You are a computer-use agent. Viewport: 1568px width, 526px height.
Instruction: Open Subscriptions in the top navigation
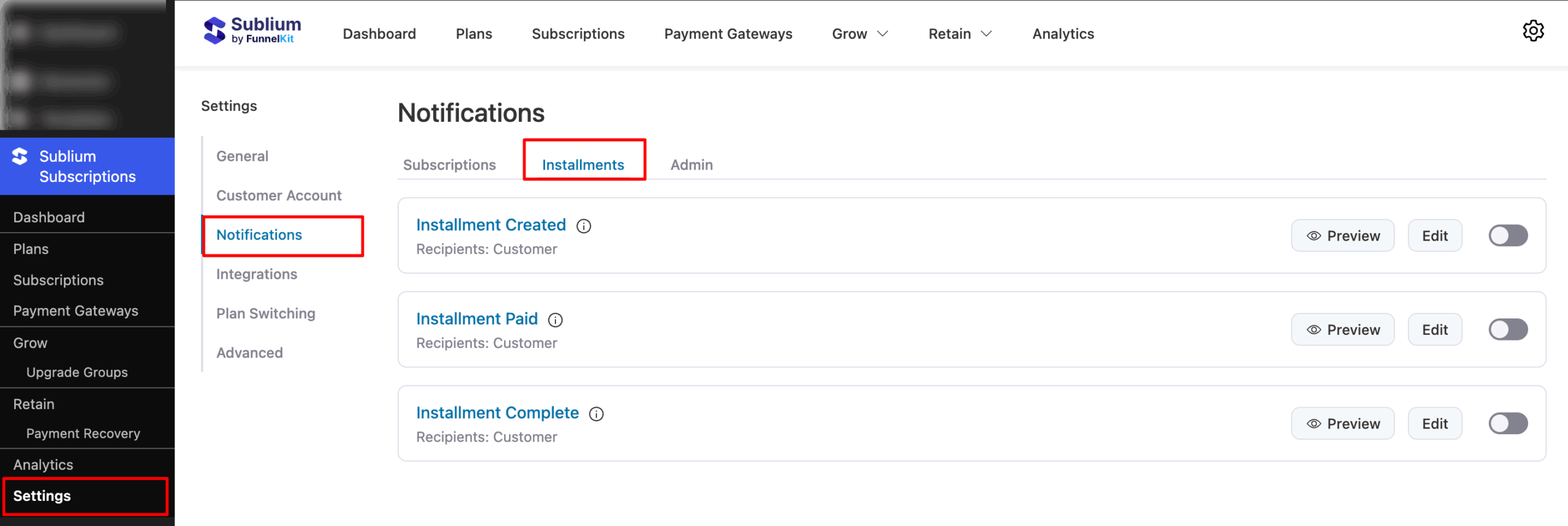click(x=578, y=34)
